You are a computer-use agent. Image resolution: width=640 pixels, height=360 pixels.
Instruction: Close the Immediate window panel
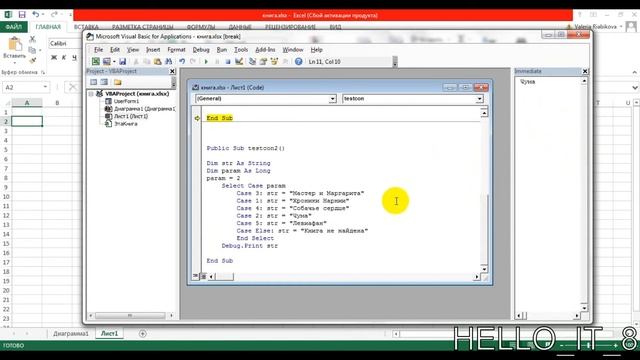[585, 71]
